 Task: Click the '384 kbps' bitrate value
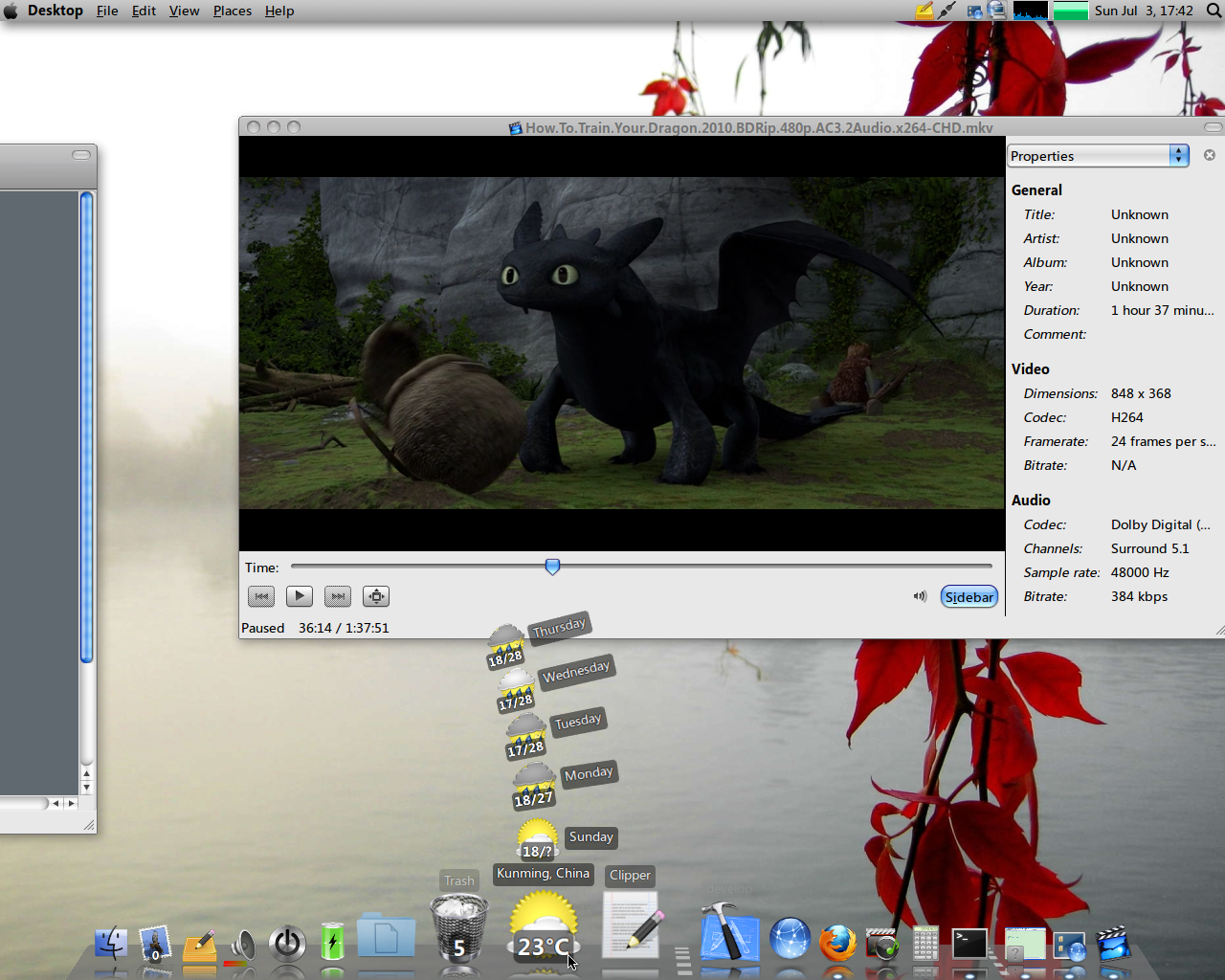1139,596
